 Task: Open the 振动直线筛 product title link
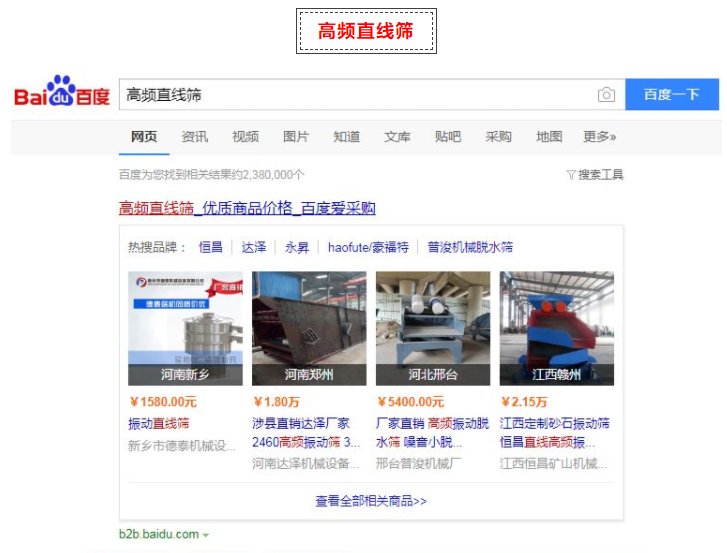159,423
